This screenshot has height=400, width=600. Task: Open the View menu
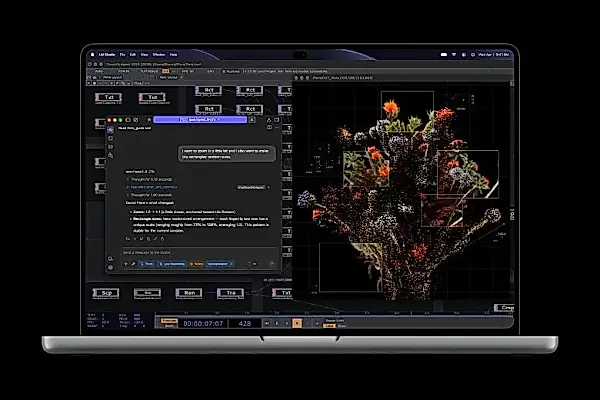tap(144, 55)
